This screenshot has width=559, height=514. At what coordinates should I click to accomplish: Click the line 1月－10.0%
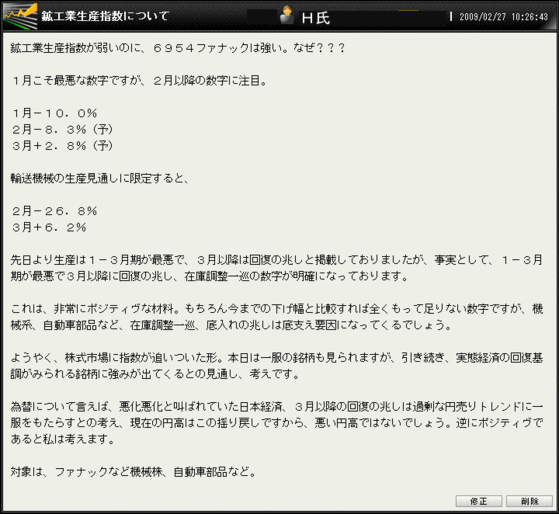coord(55,113)
